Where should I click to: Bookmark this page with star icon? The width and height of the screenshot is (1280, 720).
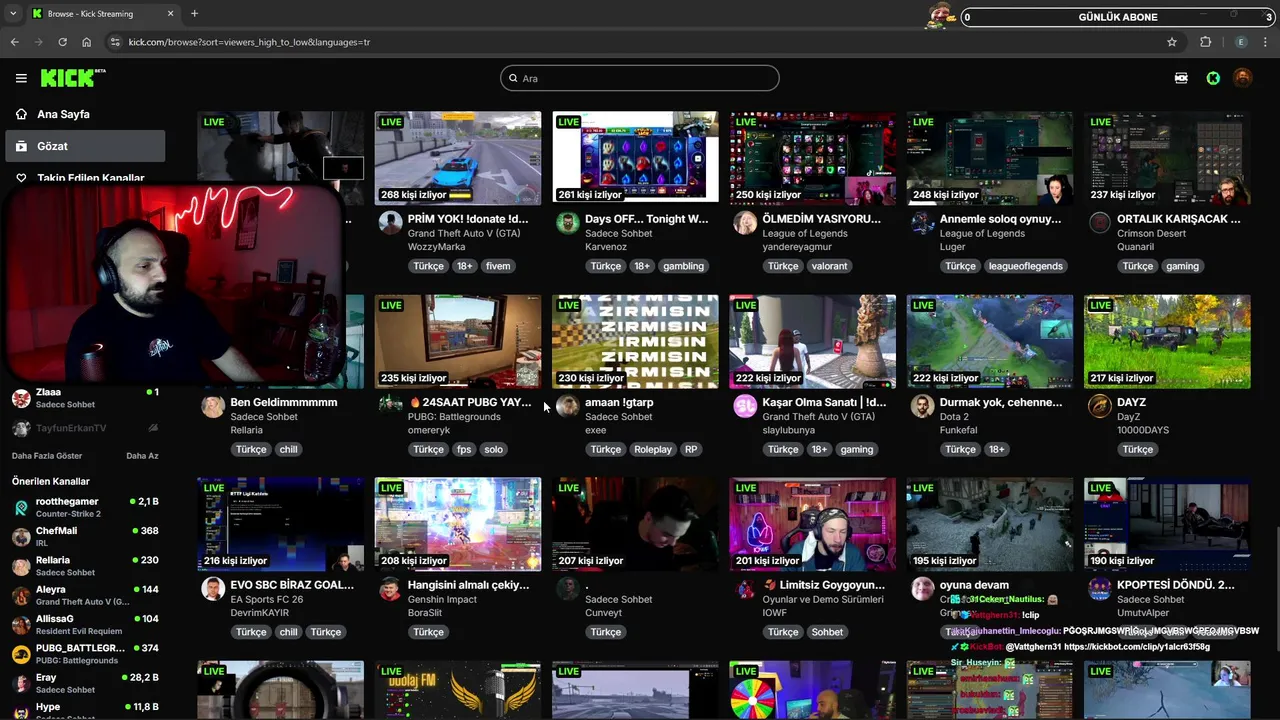pyautogui.click(x=1172, y=42)
